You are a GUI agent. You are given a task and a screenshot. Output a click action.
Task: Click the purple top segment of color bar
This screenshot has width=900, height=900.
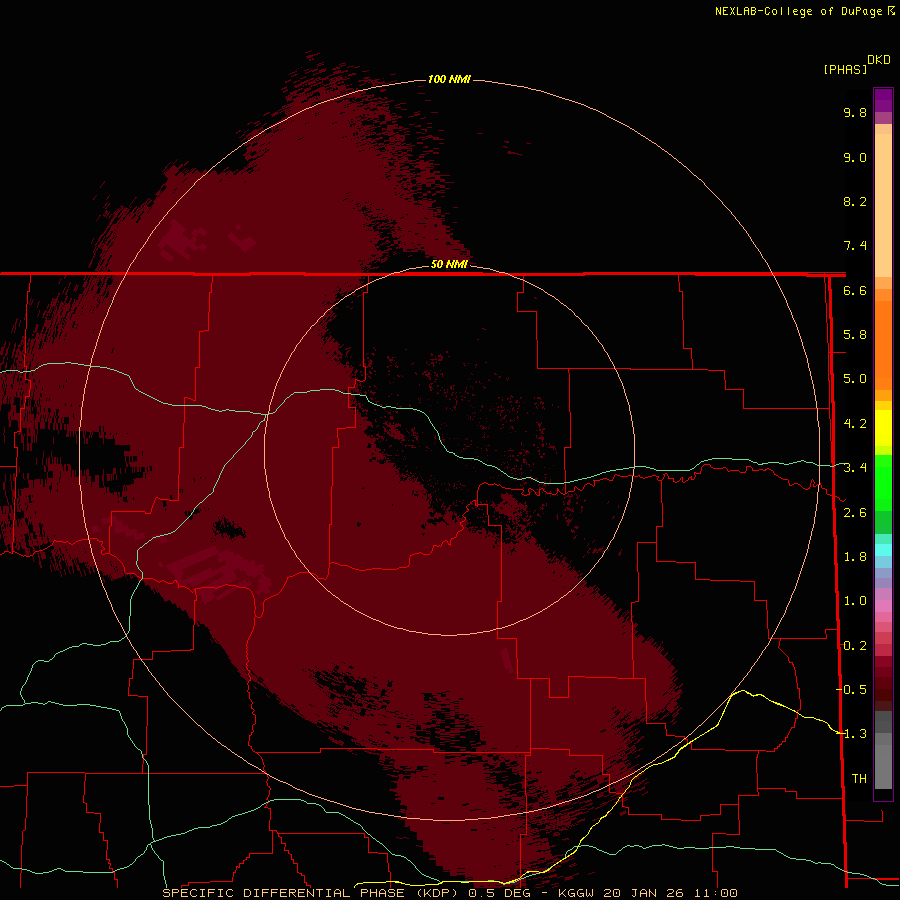tap(883, 100)
